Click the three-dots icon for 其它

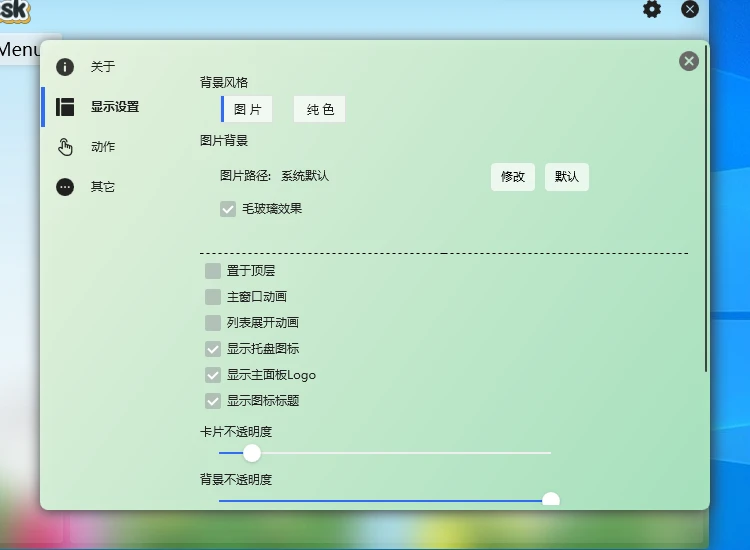coord(65,187)
